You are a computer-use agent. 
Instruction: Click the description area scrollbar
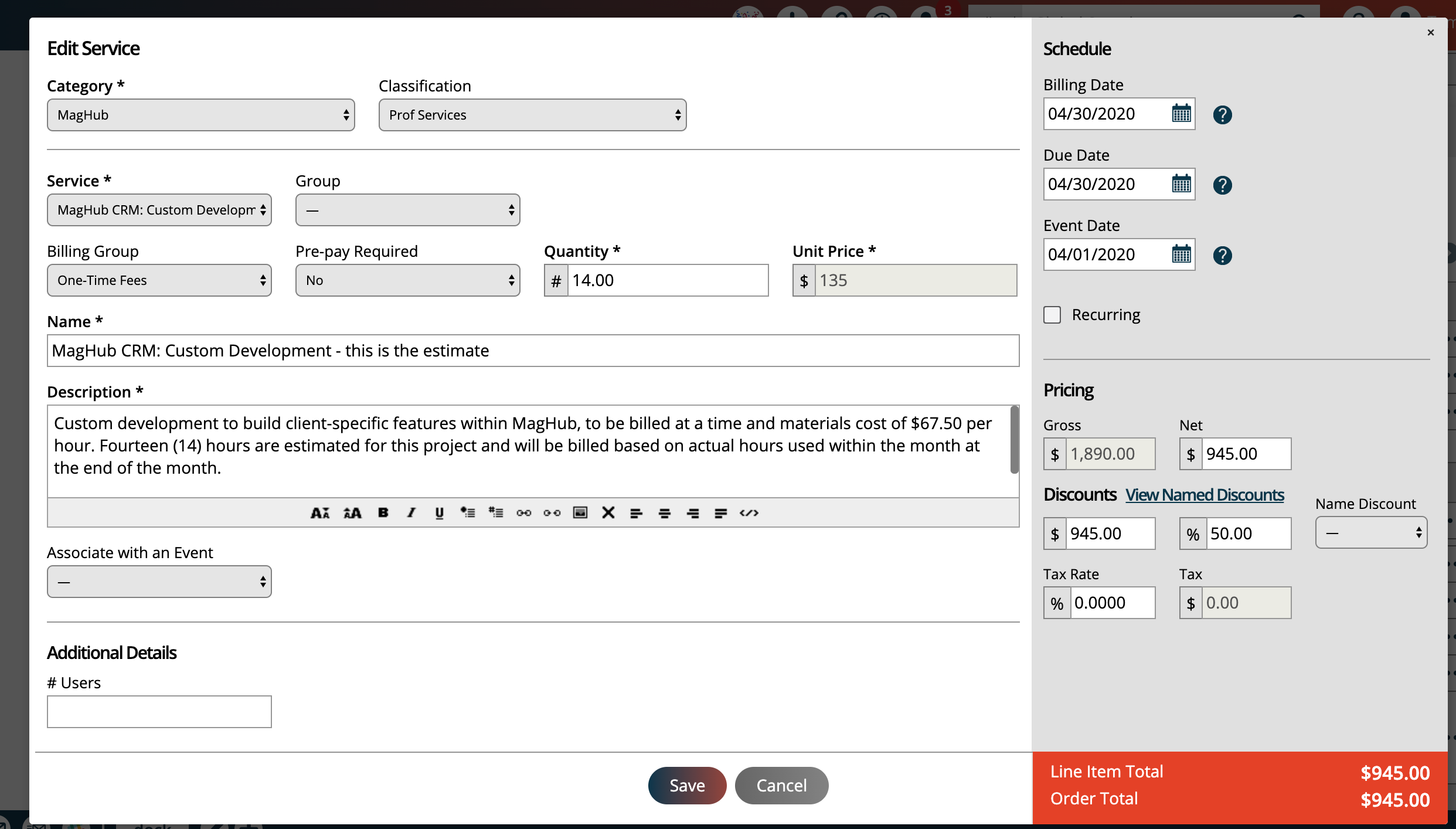tap(1015, 440)
